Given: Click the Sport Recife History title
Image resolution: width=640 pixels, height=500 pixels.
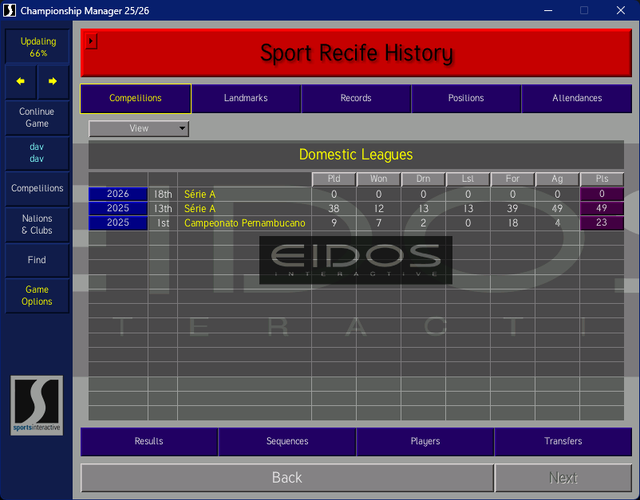Looking at the screenshot, I should coord(356,53).
